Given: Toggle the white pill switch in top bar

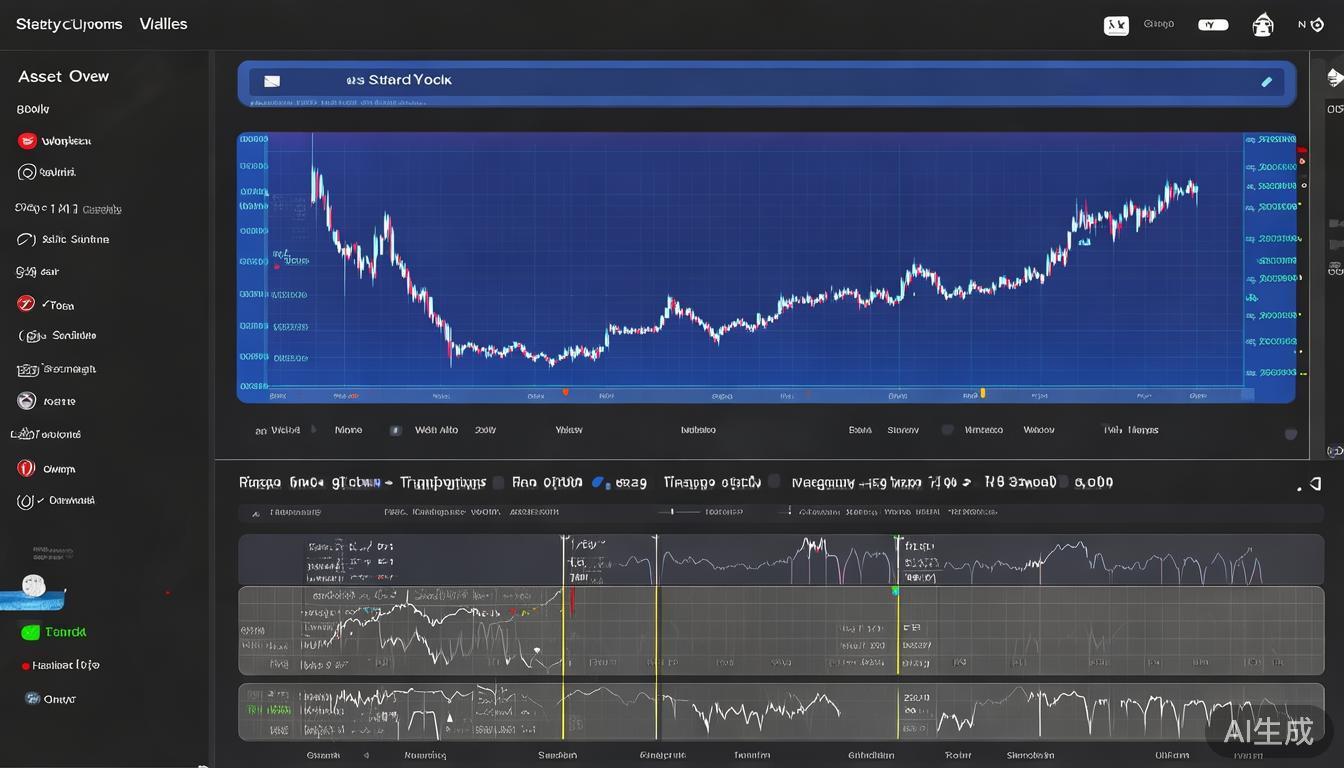Looking at the screenshot, I should pos(1212,25).
